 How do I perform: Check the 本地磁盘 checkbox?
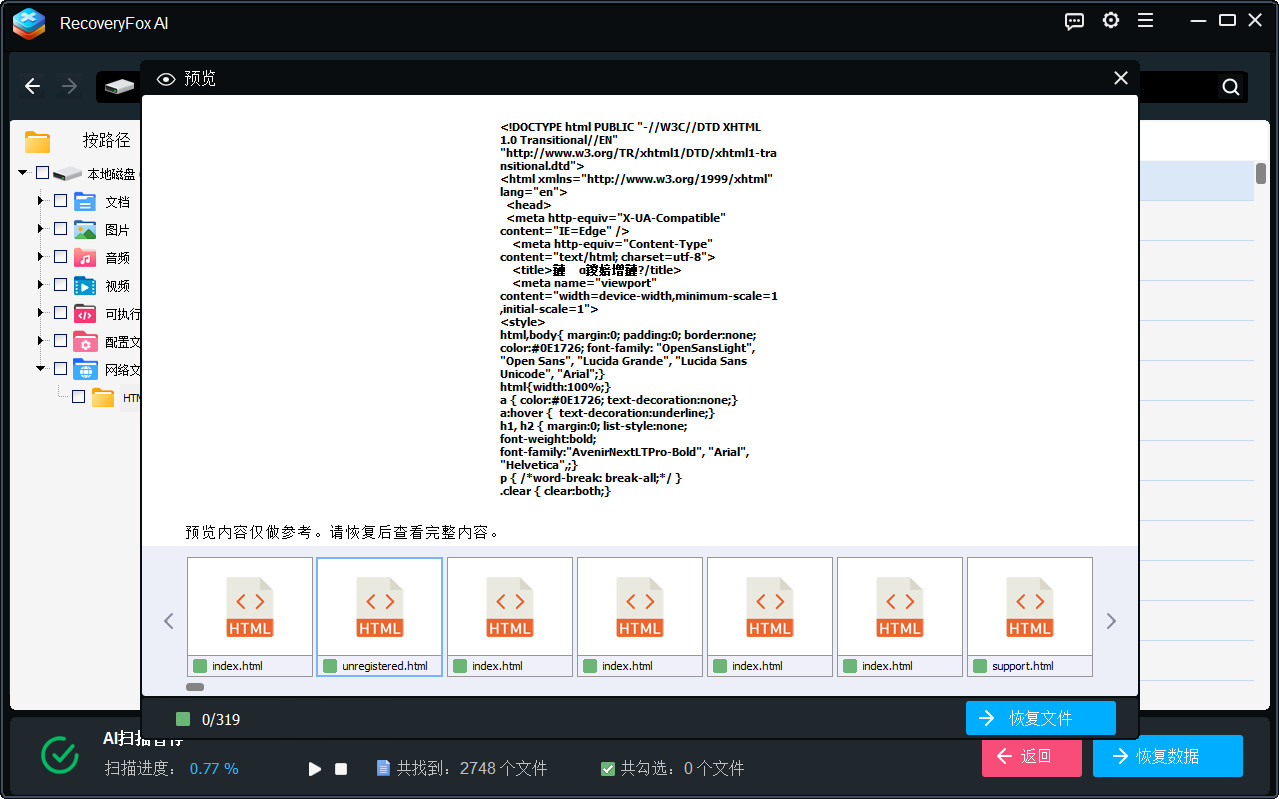41,172
